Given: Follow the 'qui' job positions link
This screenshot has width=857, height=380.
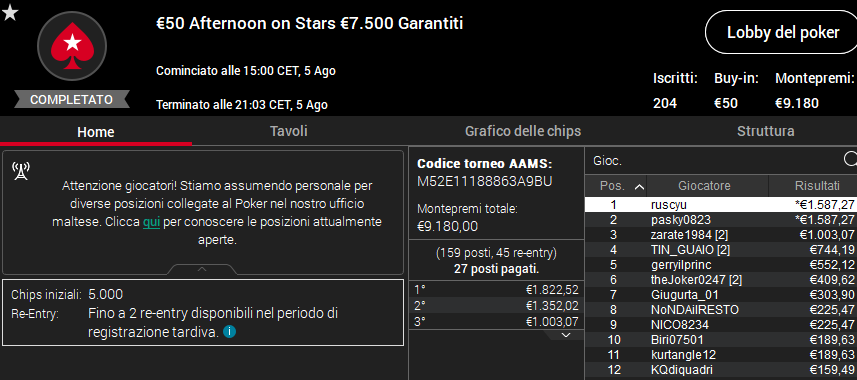Looking at the screenshot, I should point(151,223).
